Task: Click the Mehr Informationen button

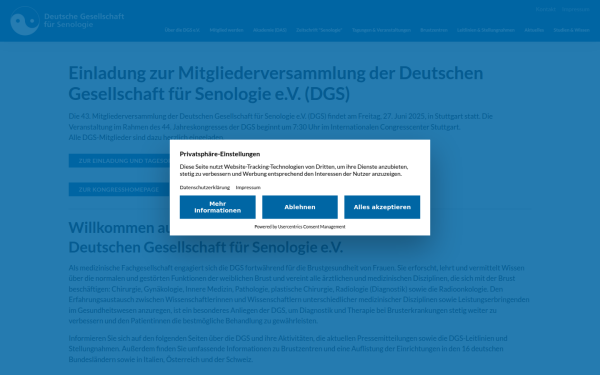Action: (x=218, y=207)
